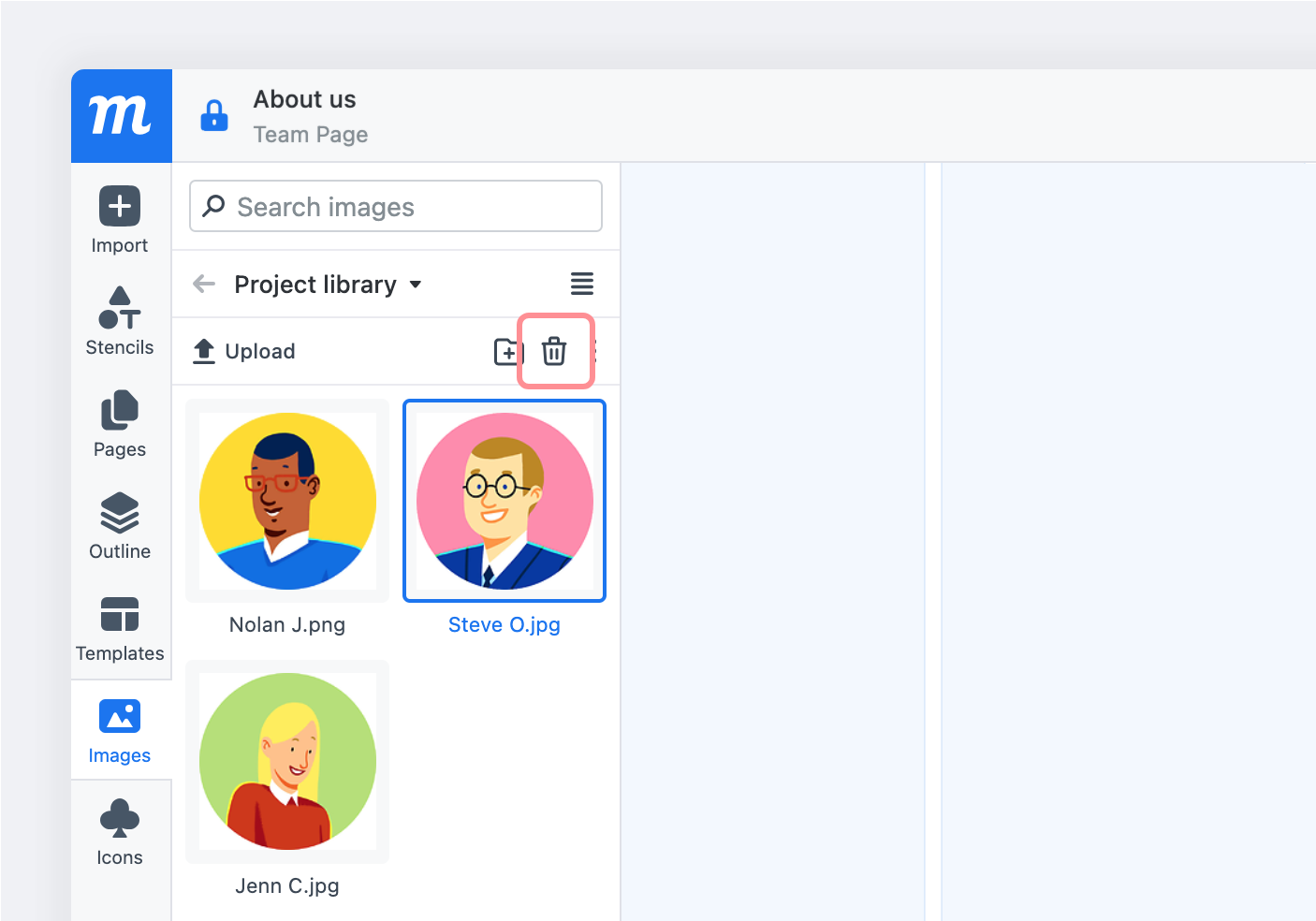Select the Nolan J.png thumbnail
1316x921 pixels.
(x=287, y=501)
